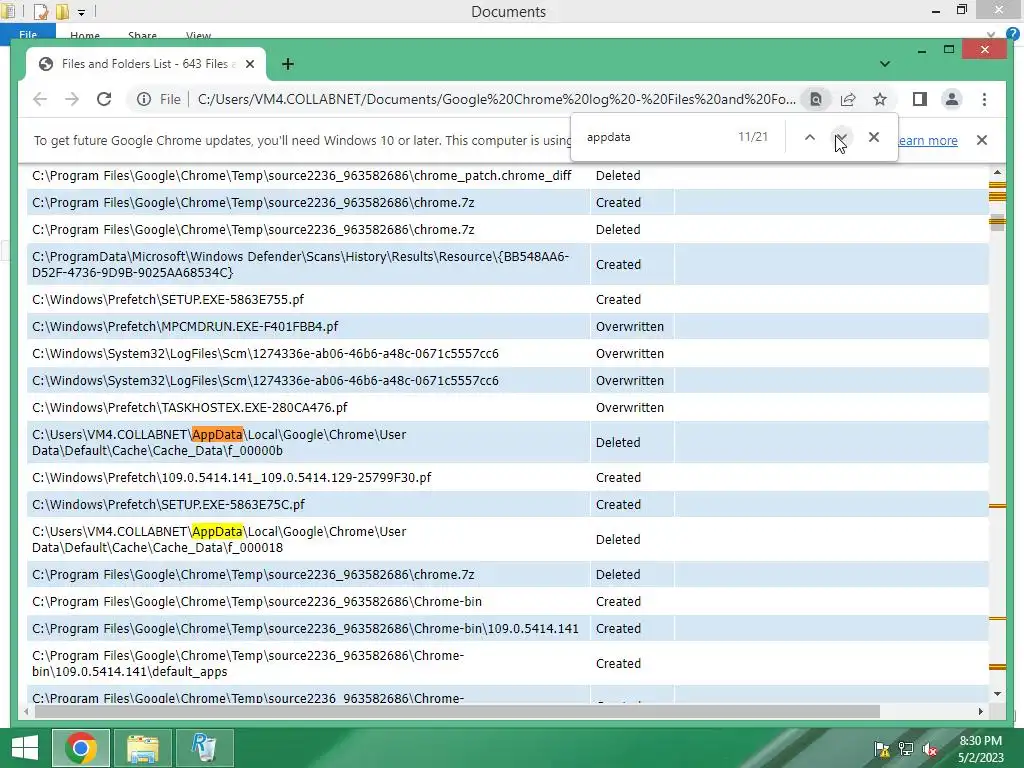Click the chrome_patch.chrome_diff path row

coord(302,176)
